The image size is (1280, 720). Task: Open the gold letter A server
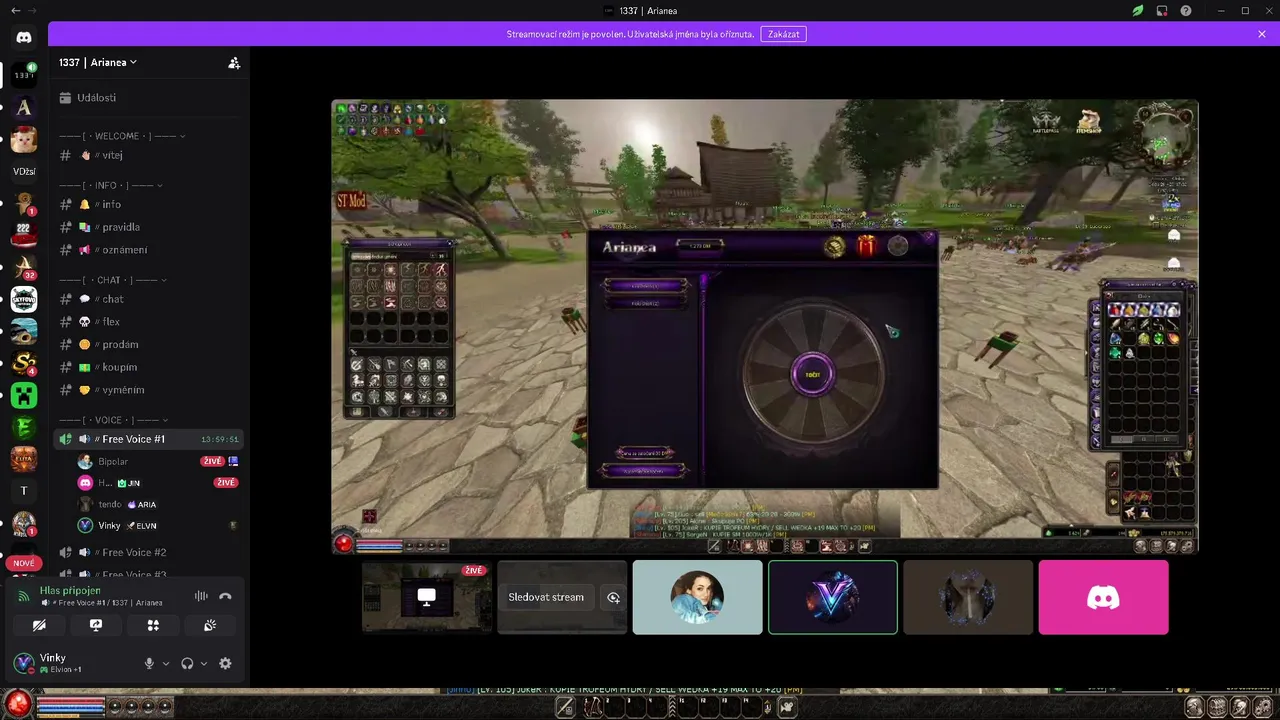pos(24,107)
